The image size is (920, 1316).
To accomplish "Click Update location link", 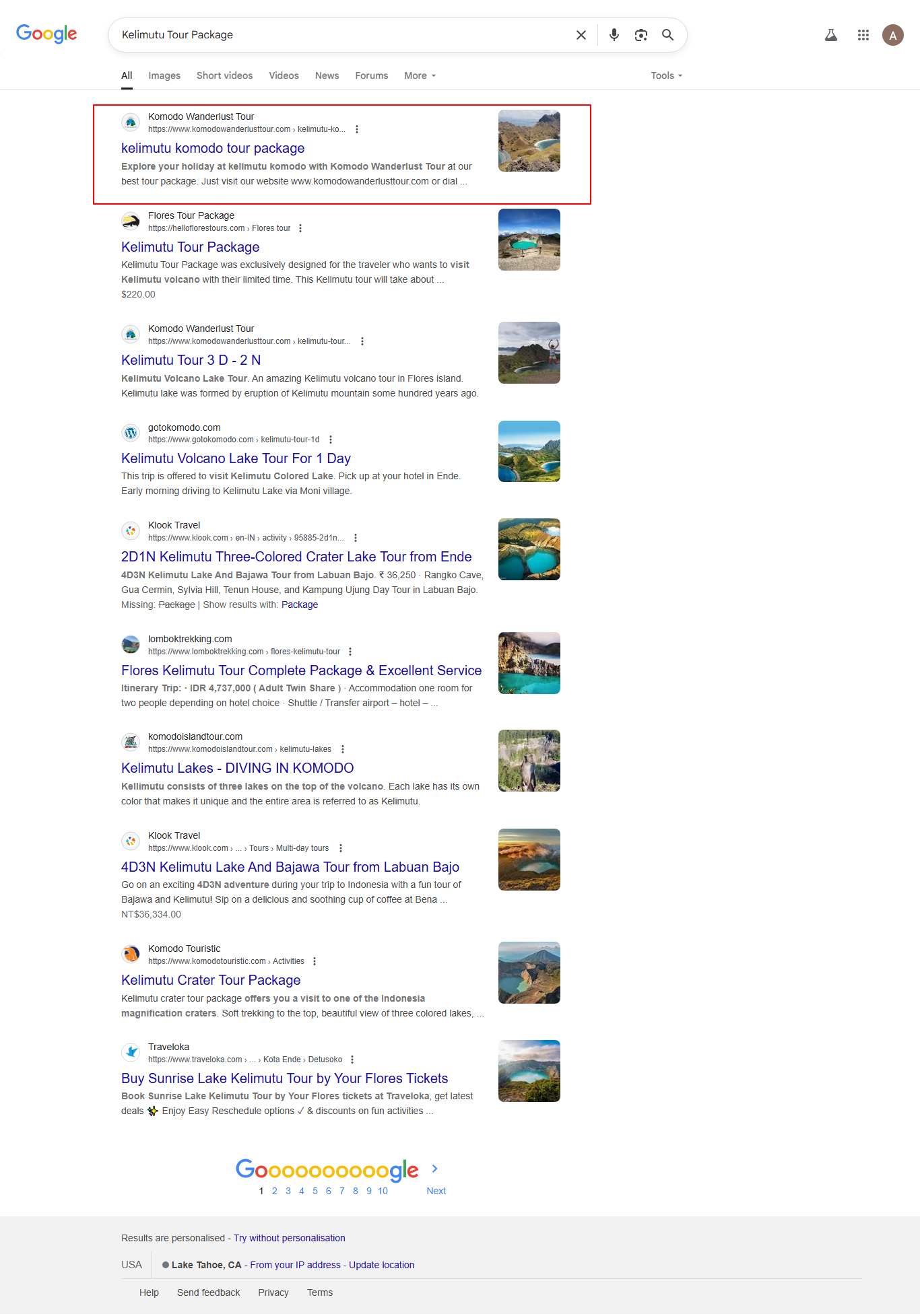I will (381, 1265).
